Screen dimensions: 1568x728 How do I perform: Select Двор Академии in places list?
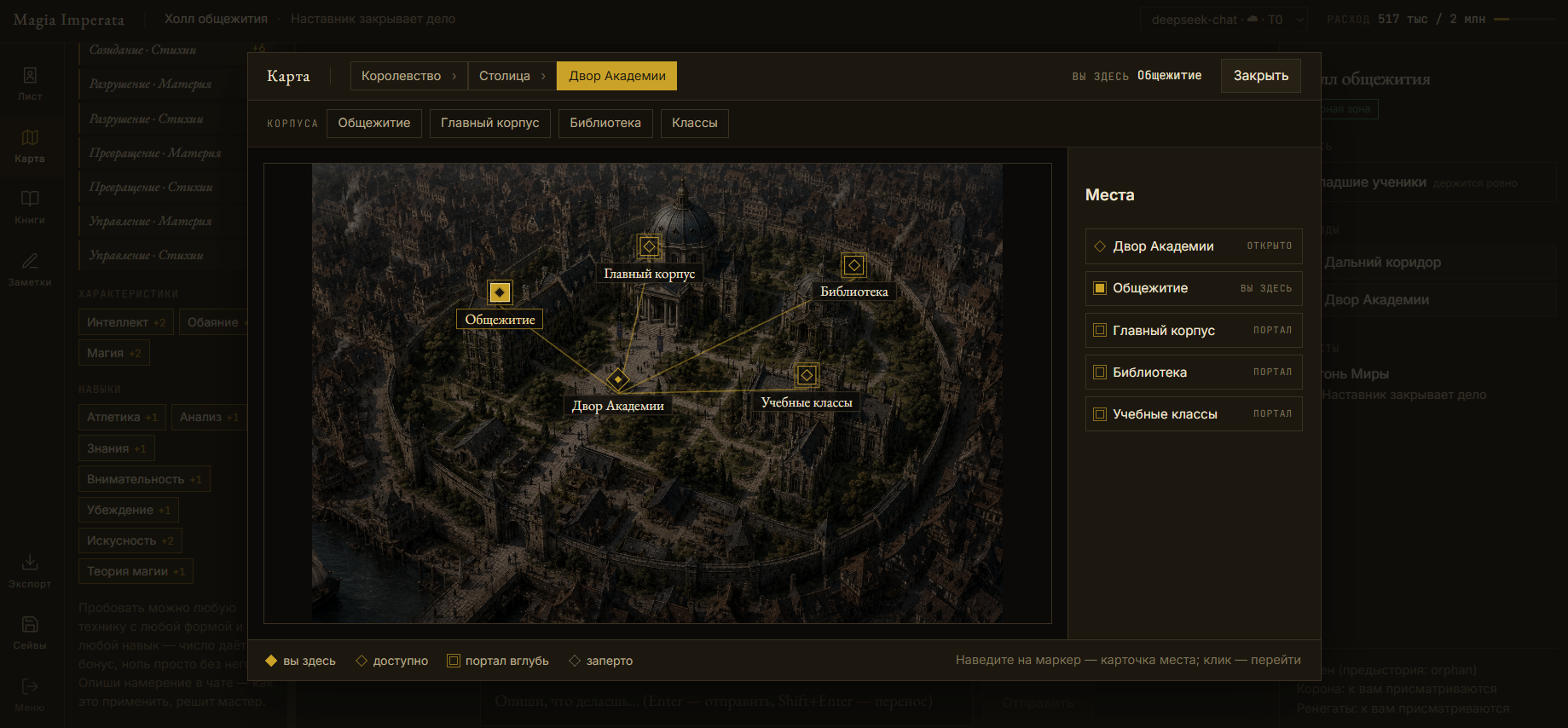[1194, 246]
